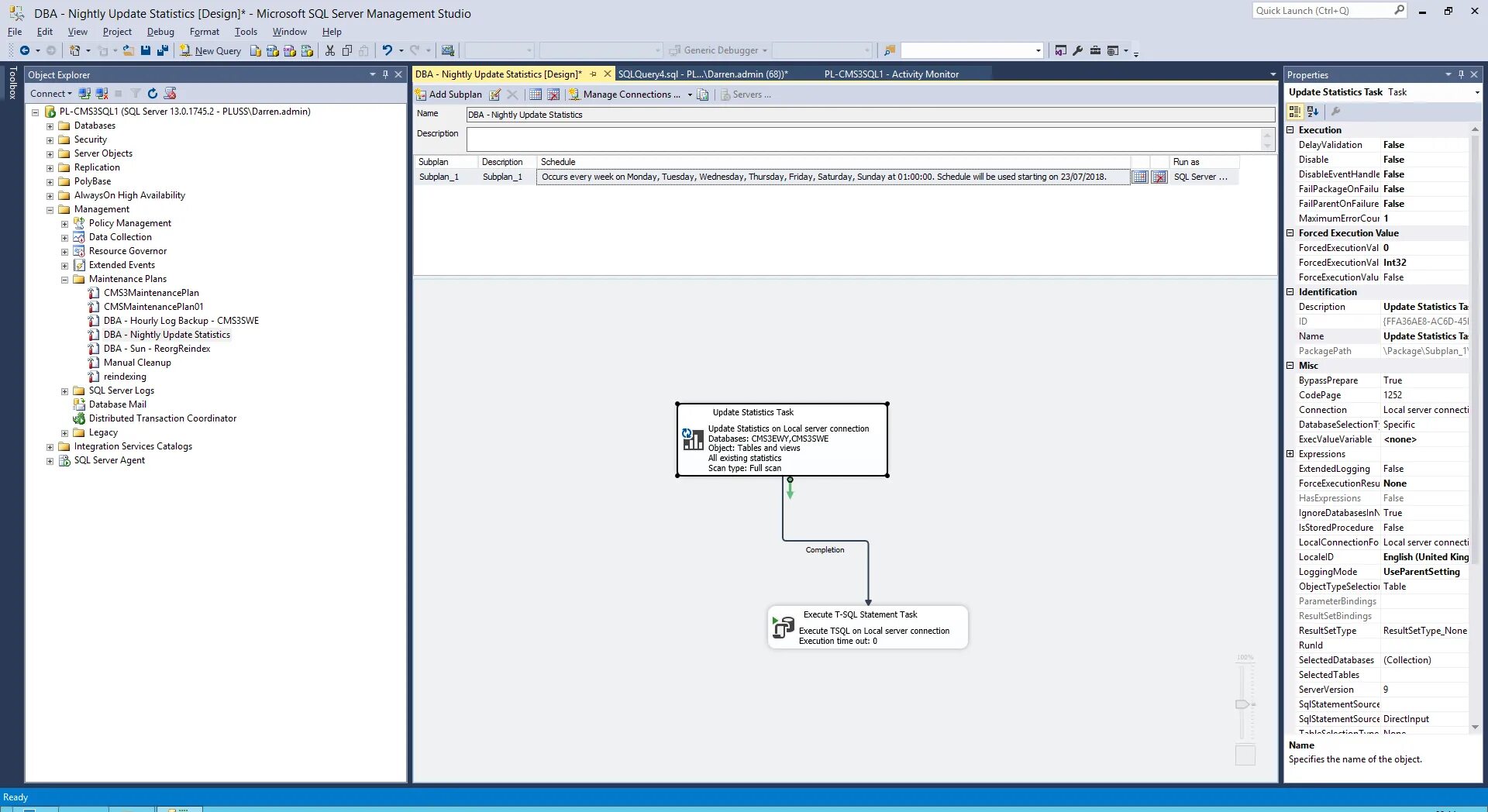Toggle auto-hide pin on Properties panel
This screenshot has height=812, width=1488.
pos(1462,74)
